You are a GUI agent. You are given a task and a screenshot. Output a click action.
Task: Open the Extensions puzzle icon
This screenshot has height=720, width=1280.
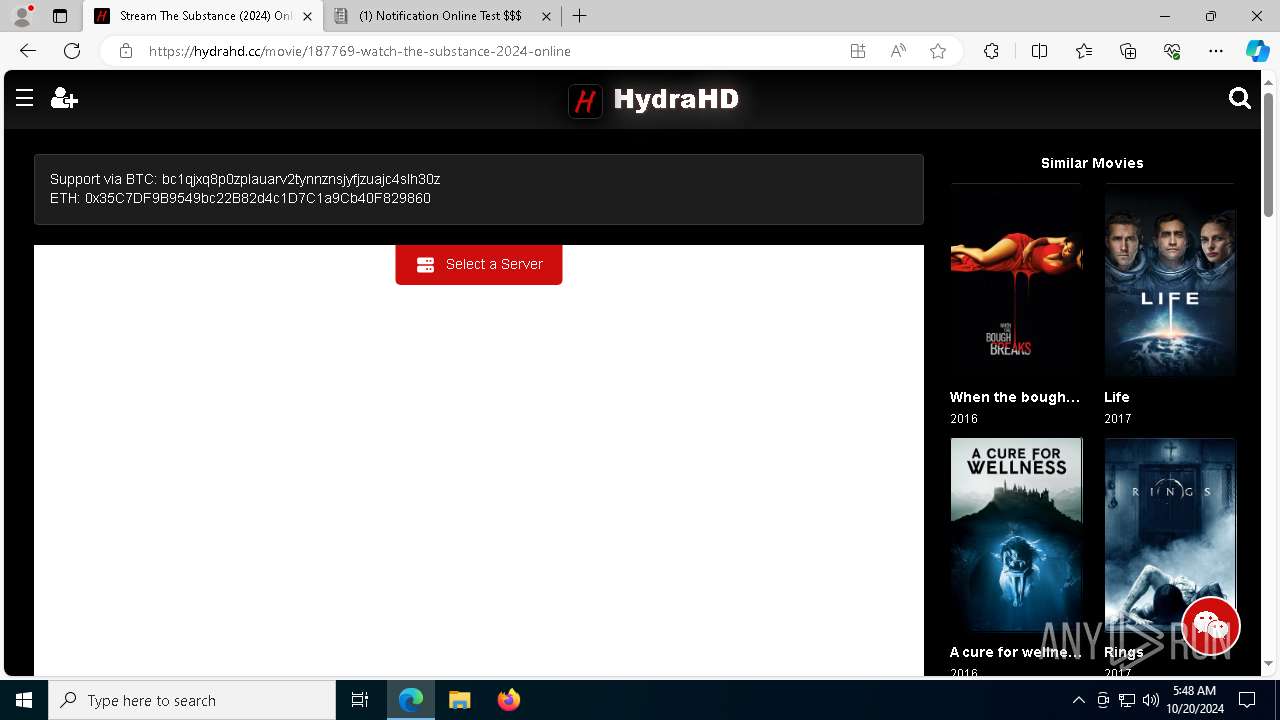(991, 51)
